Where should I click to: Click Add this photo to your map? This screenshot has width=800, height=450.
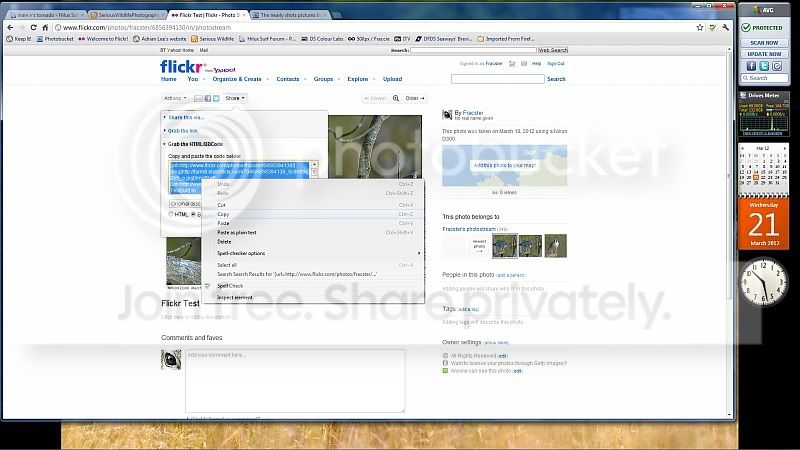click(504, 165)
